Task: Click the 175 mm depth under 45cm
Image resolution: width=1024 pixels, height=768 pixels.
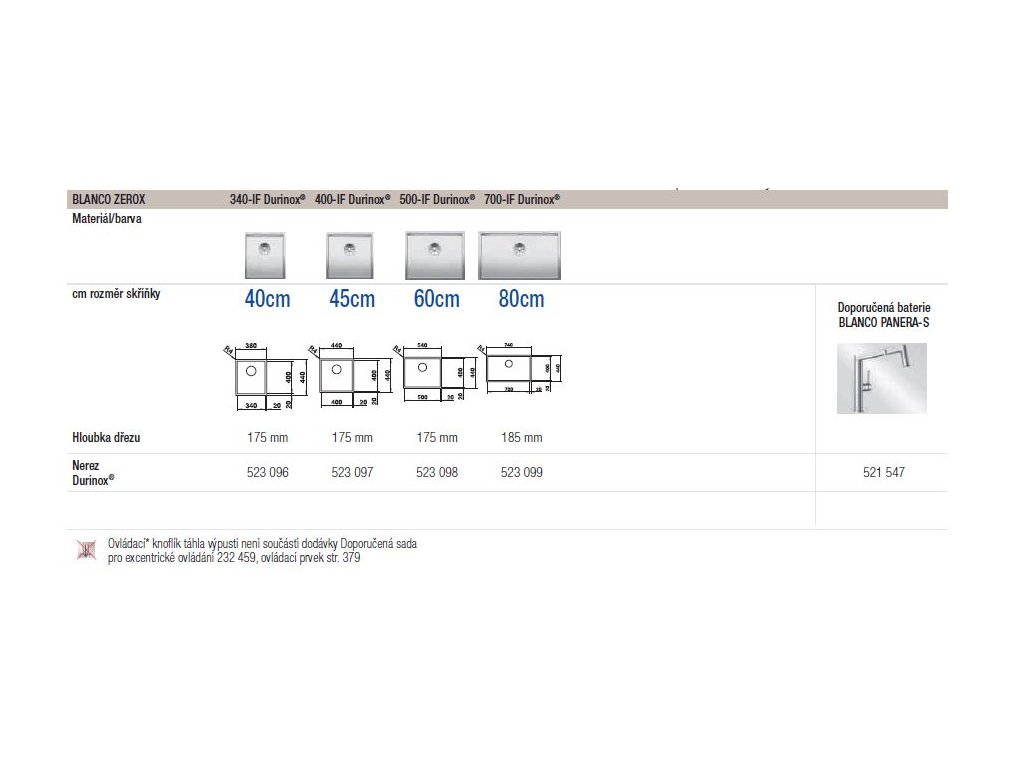Action: (352, 438)
